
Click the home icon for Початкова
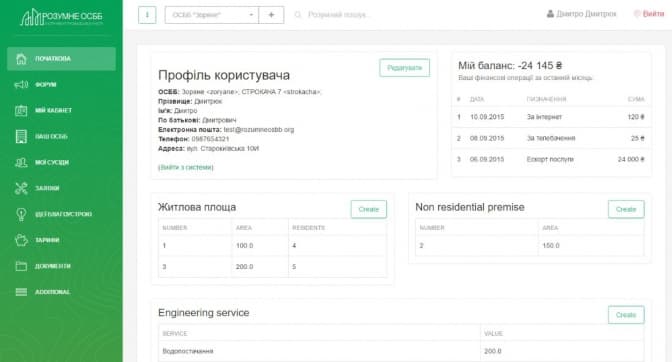click(x=21, y=59)
